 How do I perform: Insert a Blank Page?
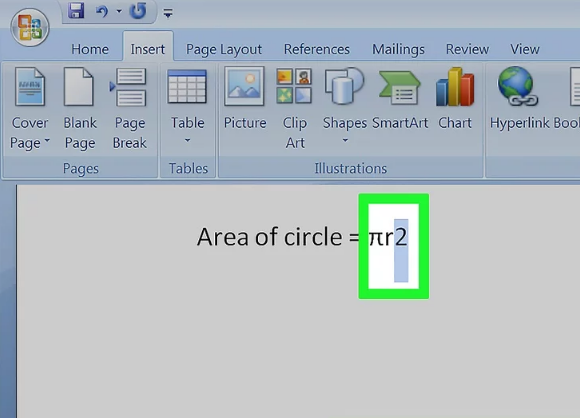tap(80, 109)
